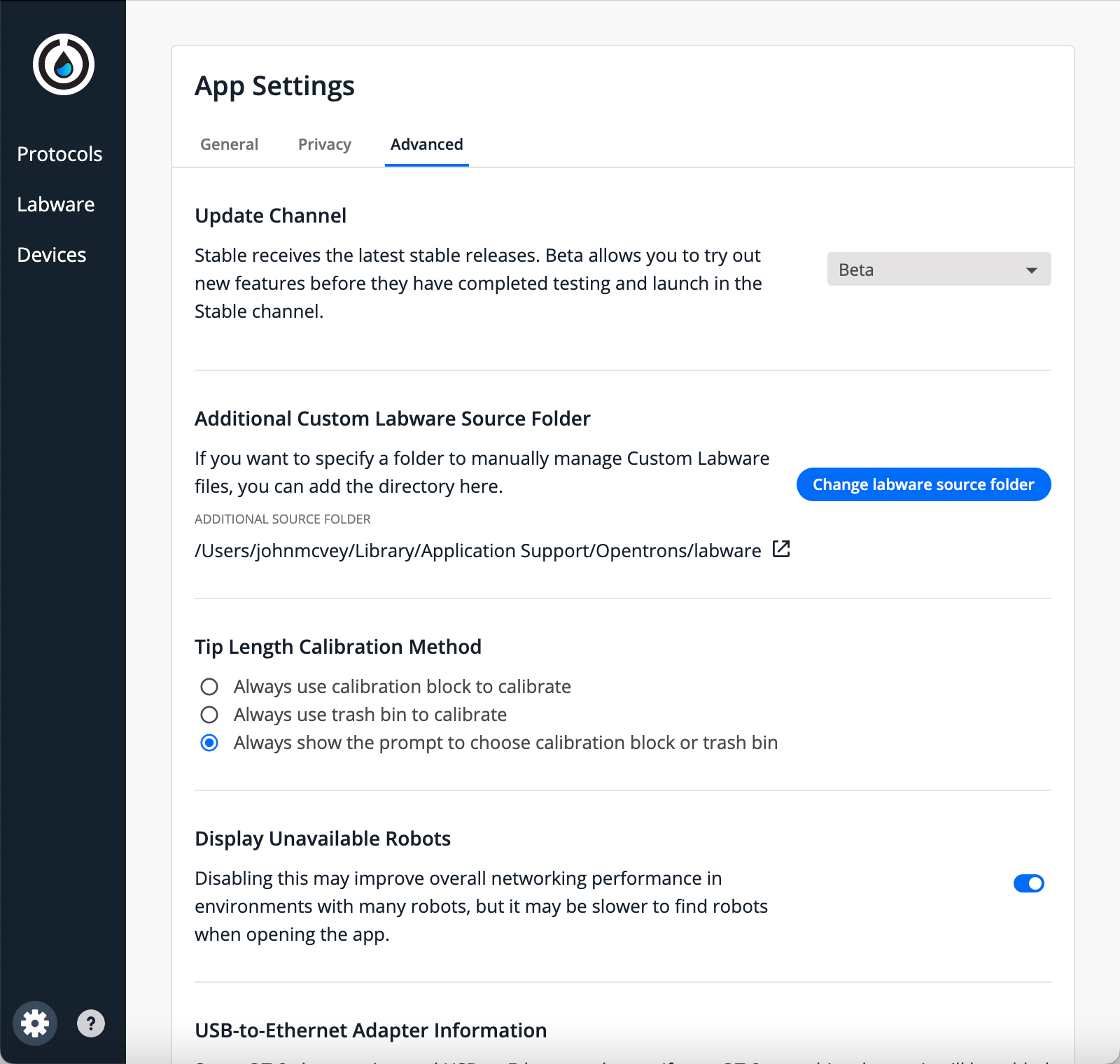Click the USB-to-Ethernet Adapter Information section

tap(370, 1030)
